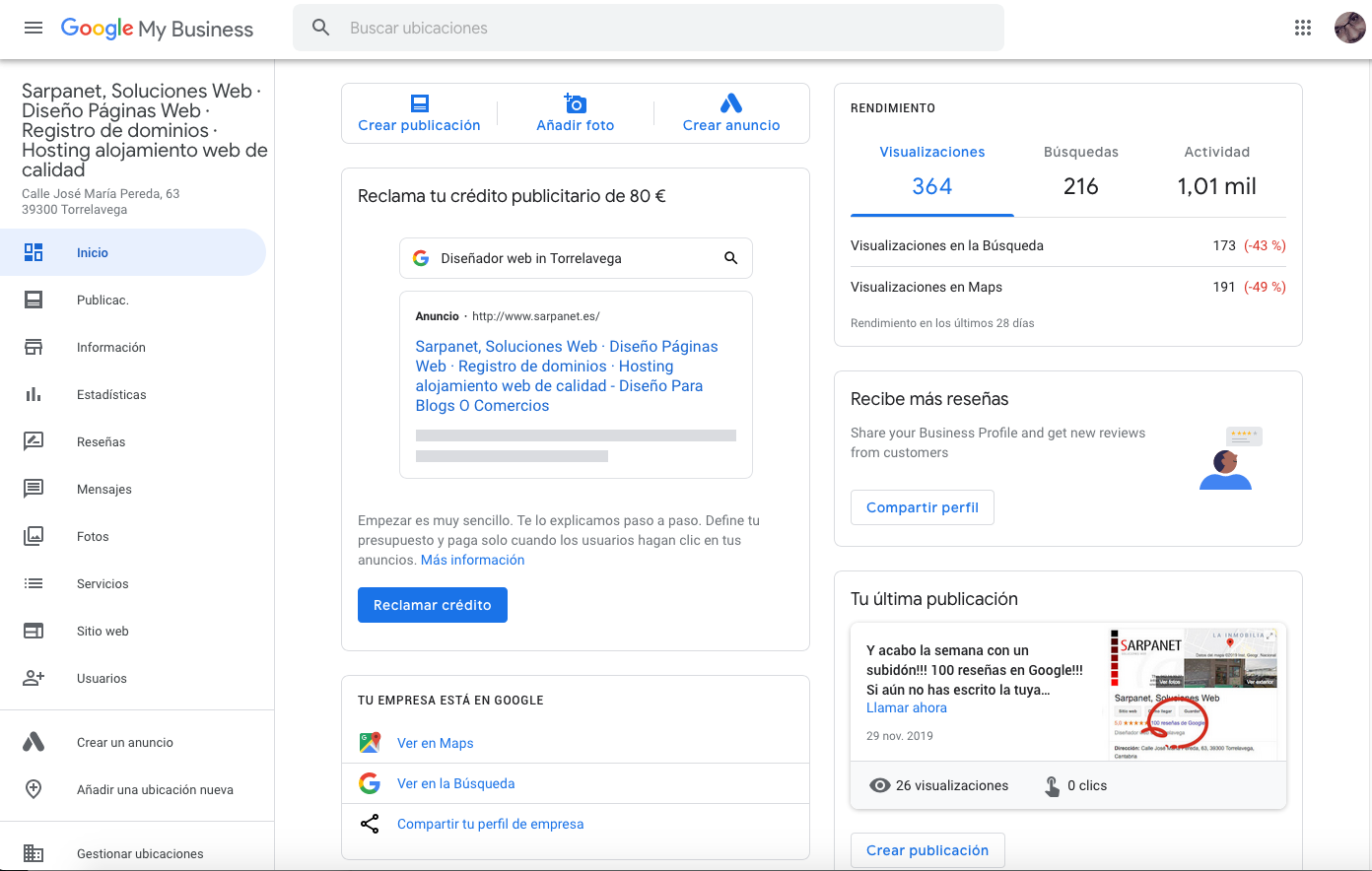Click the Publicac. posts icon

click(34, 300)
